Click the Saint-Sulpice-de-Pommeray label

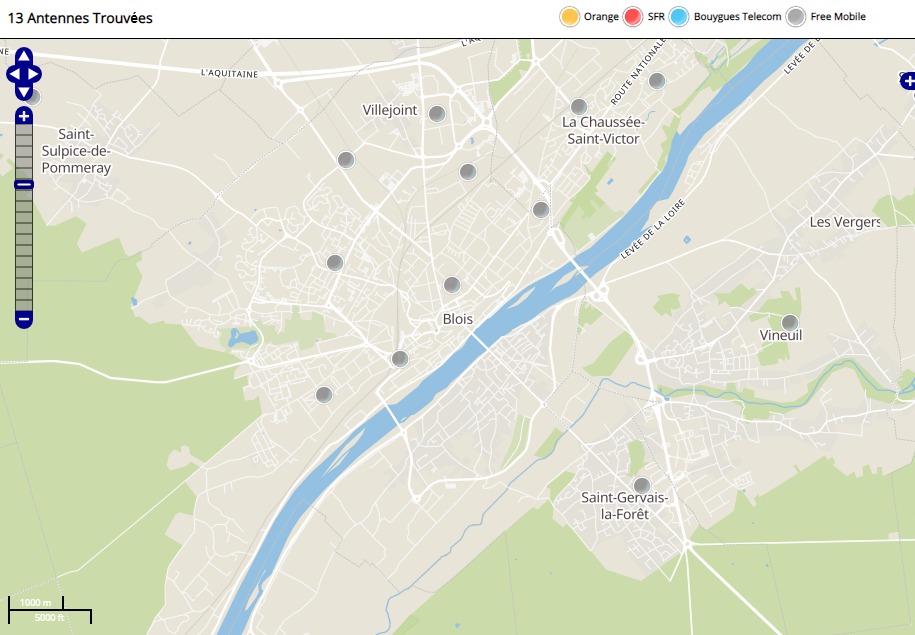76,151
